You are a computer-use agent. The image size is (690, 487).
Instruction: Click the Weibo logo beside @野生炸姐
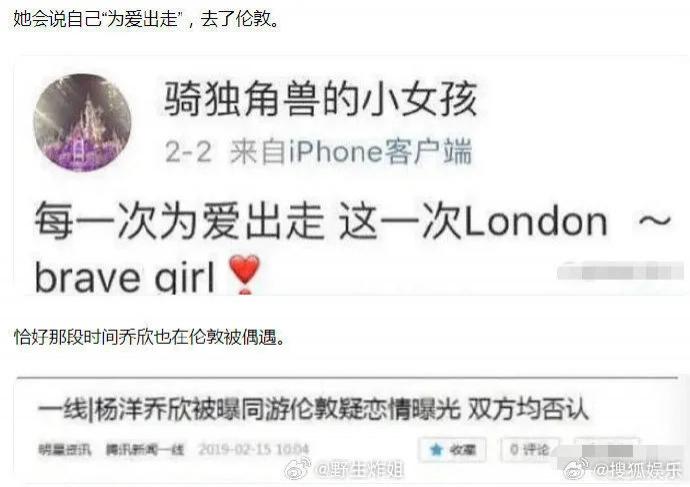tap(298, 469)
